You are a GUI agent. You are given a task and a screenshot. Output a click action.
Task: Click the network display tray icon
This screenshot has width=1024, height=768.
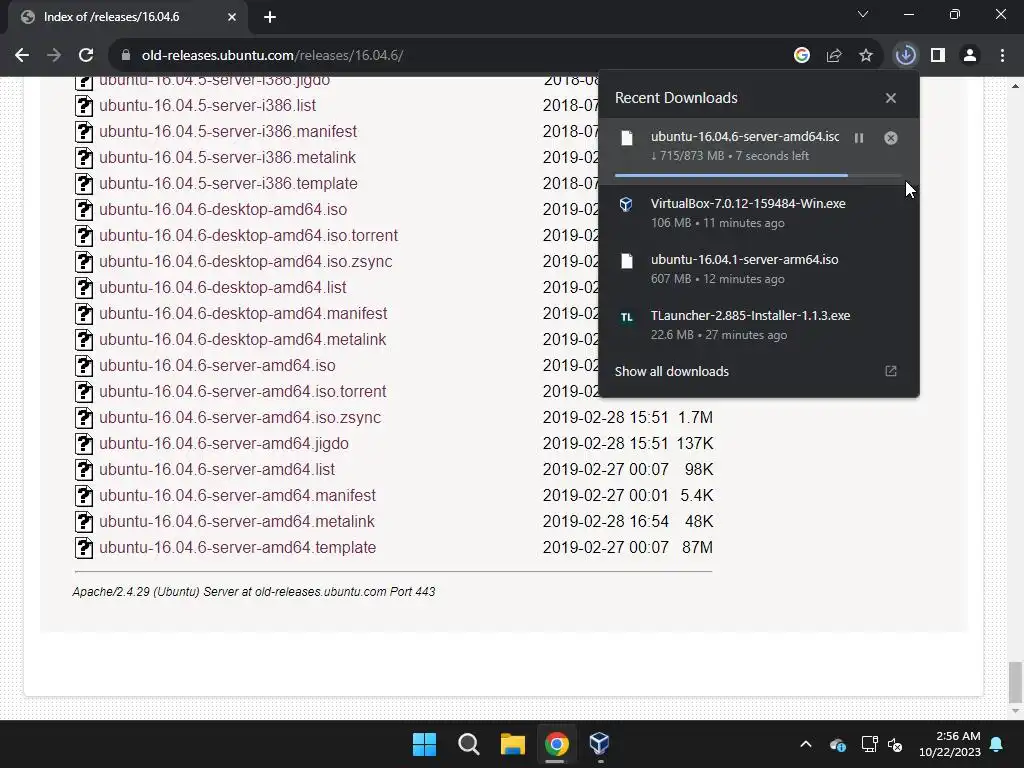click(869, 744)
